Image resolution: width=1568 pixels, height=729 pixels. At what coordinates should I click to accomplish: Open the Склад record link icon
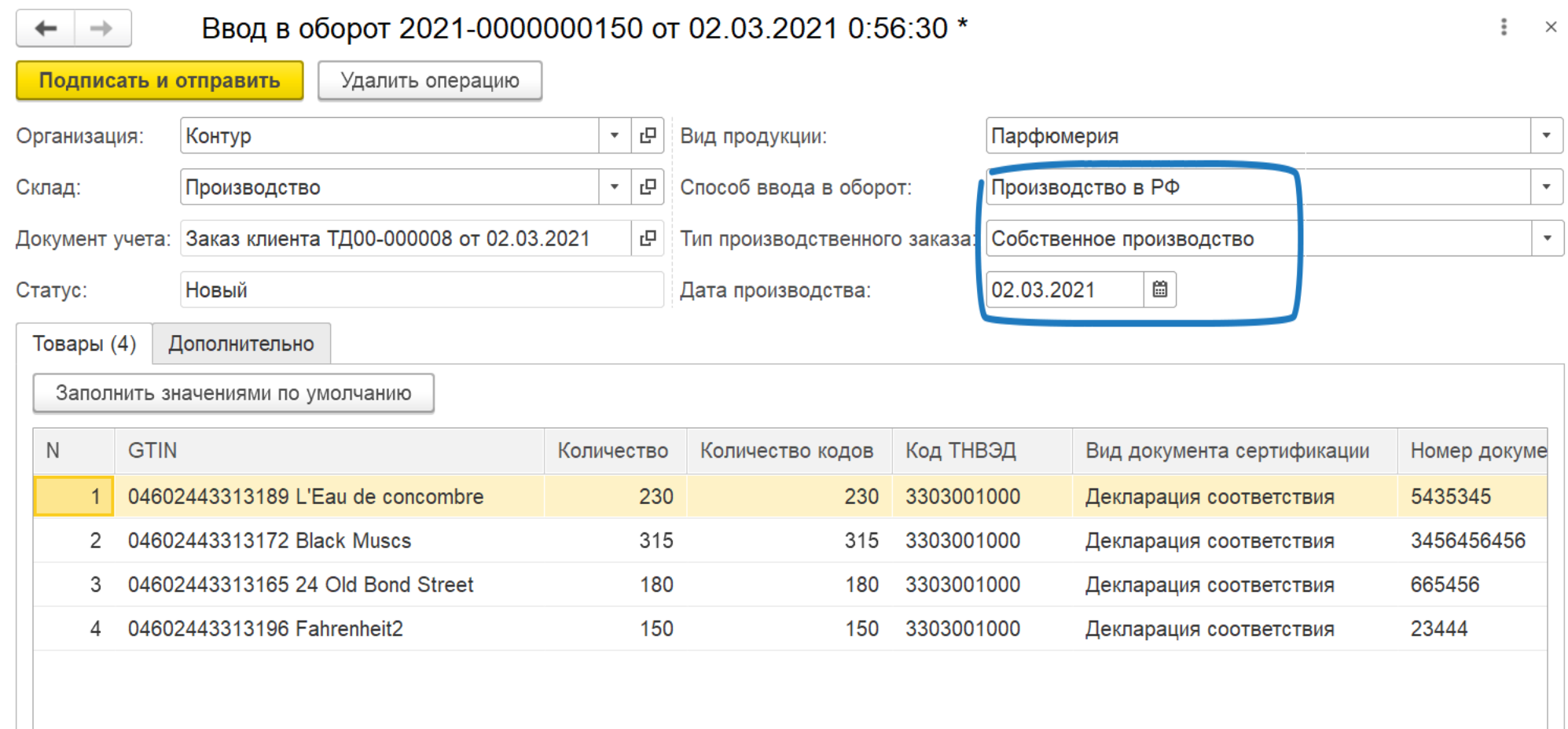click(x=648, y=187)
